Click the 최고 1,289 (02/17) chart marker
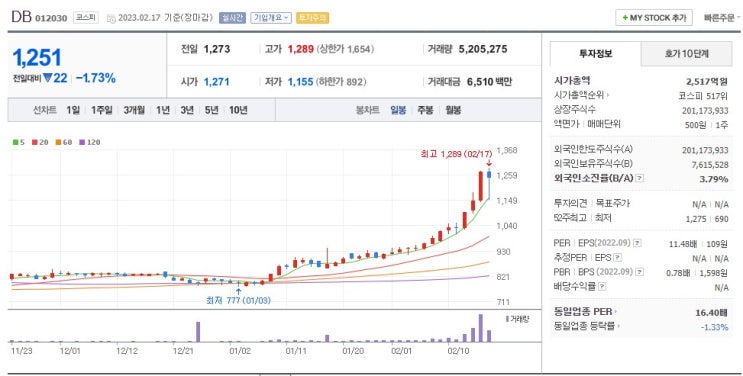 (x=456, y=154)
